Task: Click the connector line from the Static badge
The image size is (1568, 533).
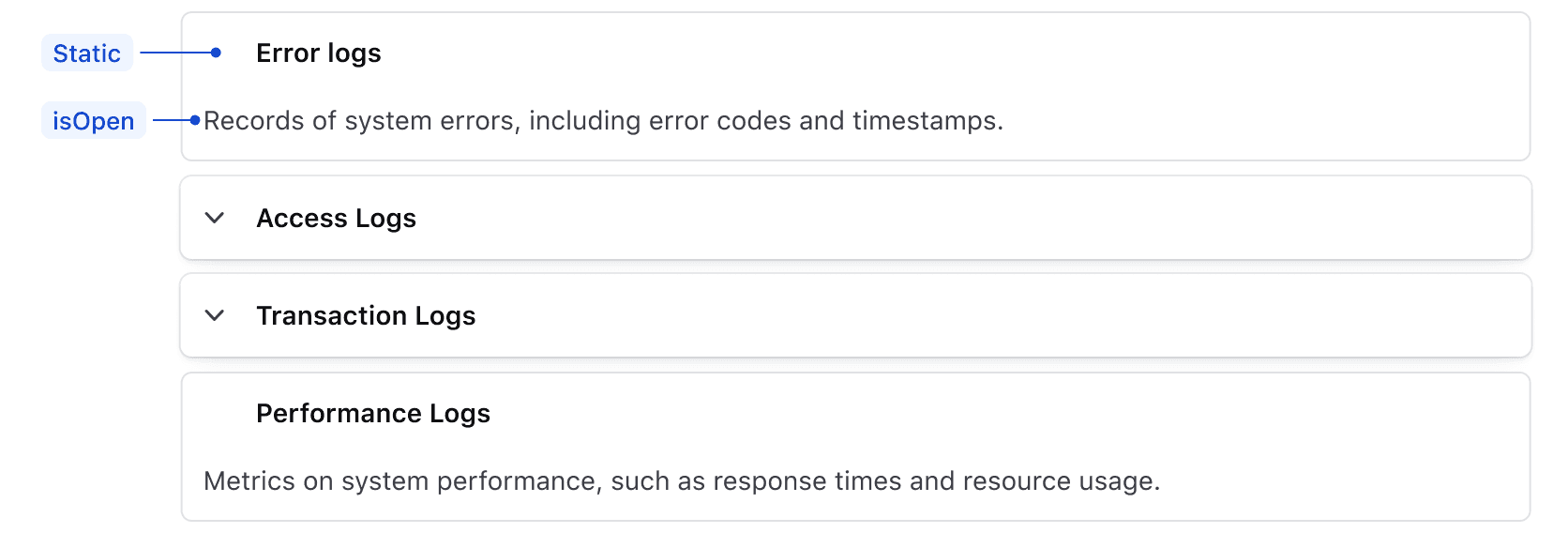Action: (x=175, y=53)
